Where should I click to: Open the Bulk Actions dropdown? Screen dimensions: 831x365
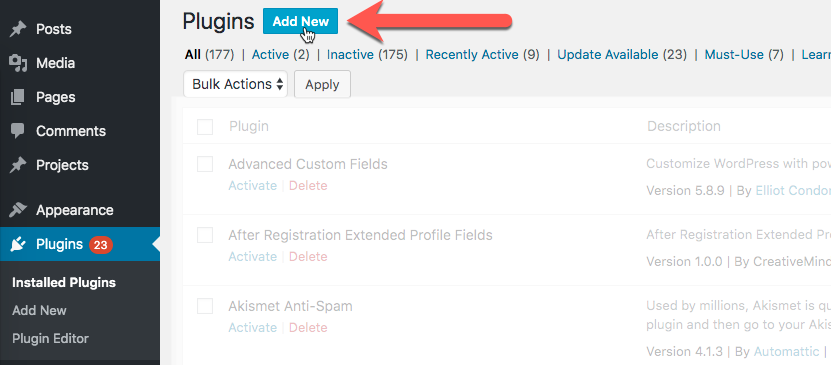235,84
